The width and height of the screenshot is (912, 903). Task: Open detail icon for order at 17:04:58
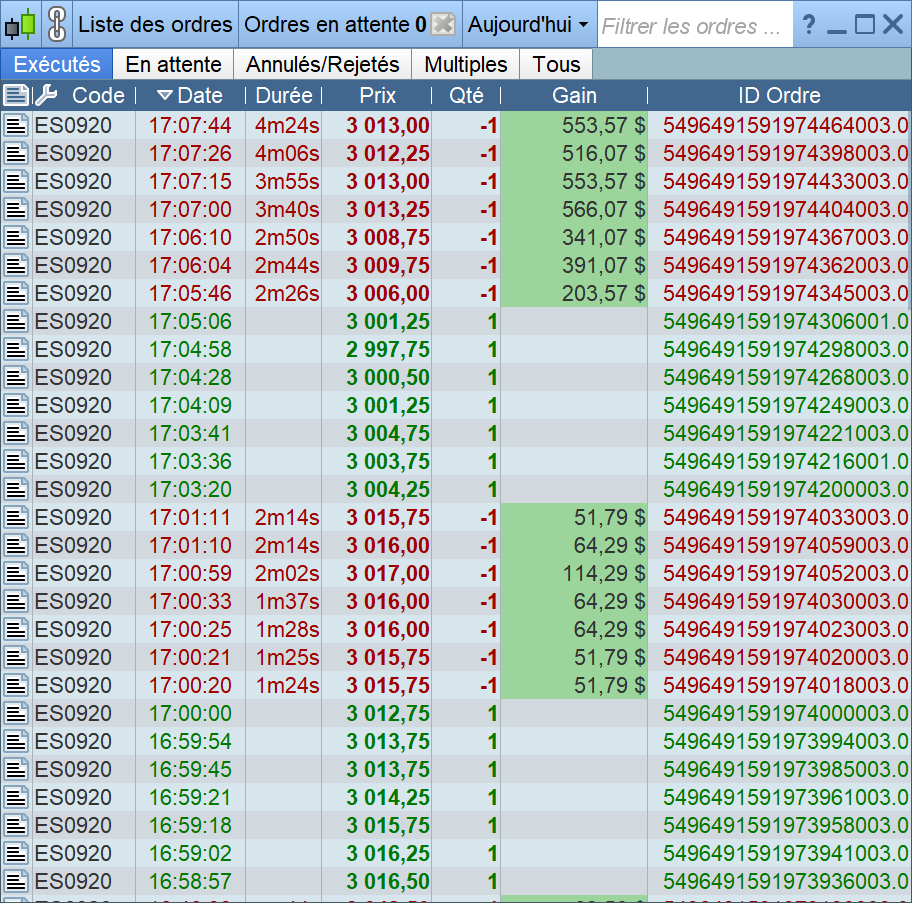pyautogui.click(x=16, y=349)
